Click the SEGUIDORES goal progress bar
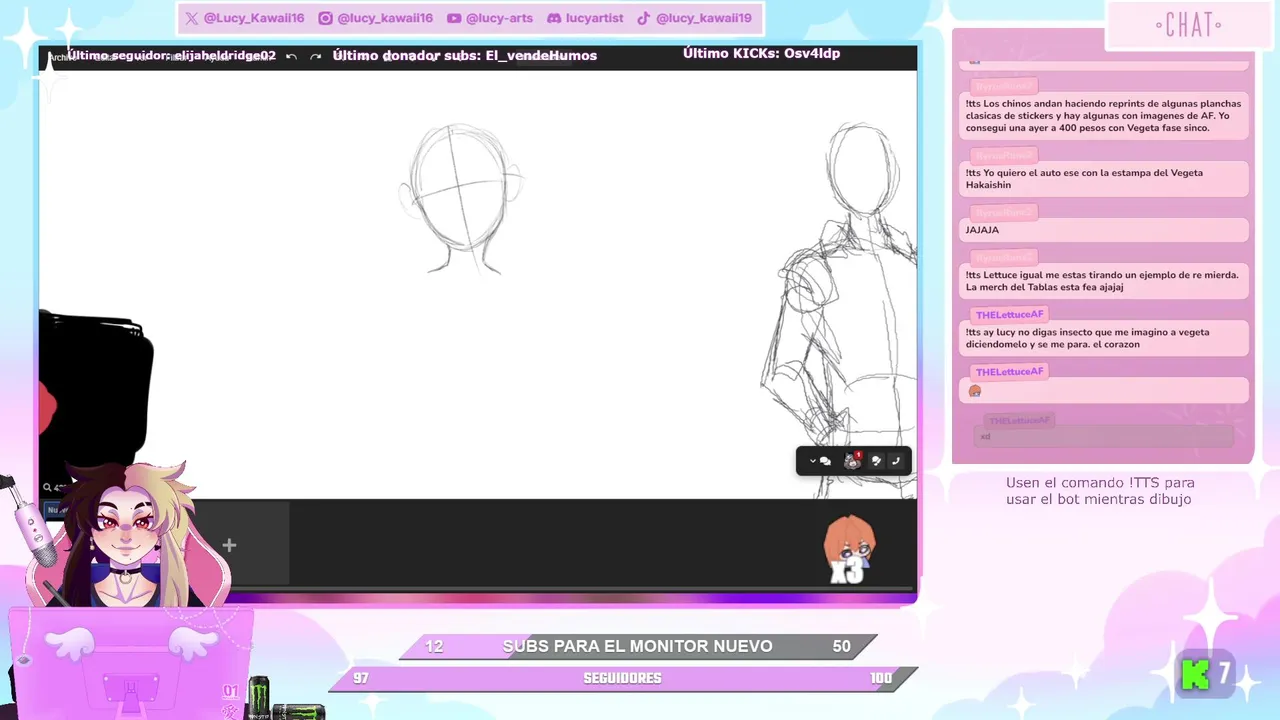This screenshot has height=720, width=1280. [x=623, y=679]
